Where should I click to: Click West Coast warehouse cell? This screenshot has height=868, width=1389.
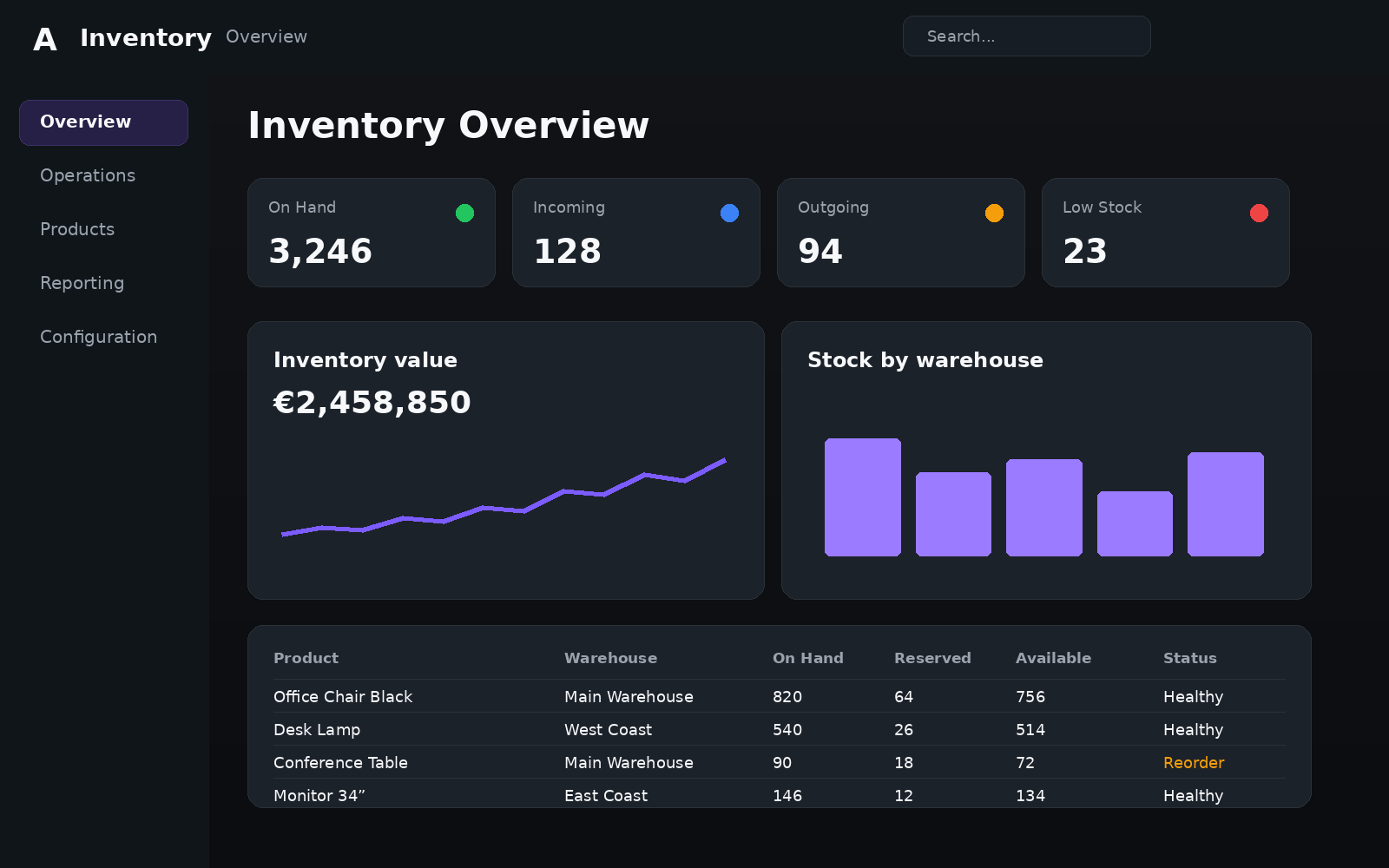(608, 730)
